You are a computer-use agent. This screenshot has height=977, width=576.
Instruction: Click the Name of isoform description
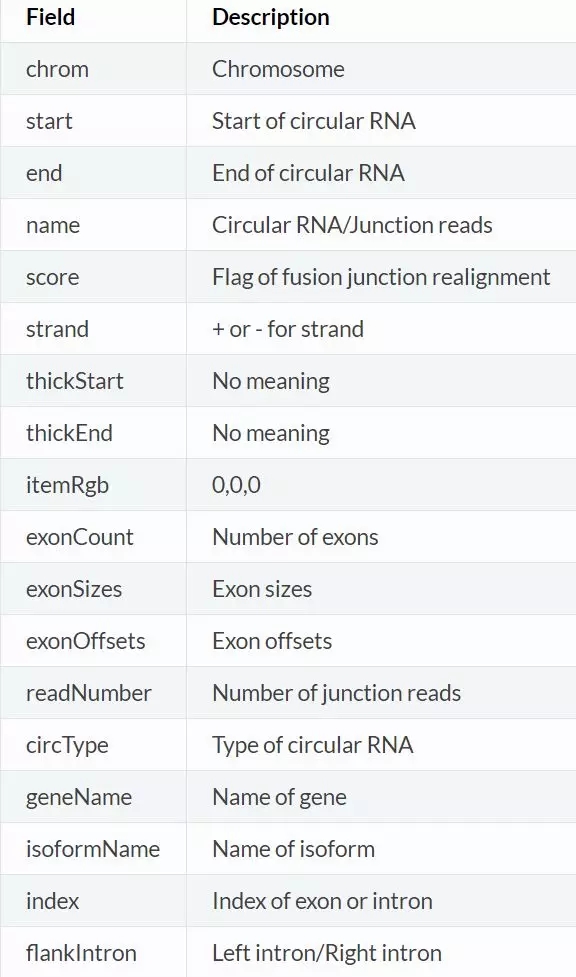pyautogui.click(x=294, y=849)
